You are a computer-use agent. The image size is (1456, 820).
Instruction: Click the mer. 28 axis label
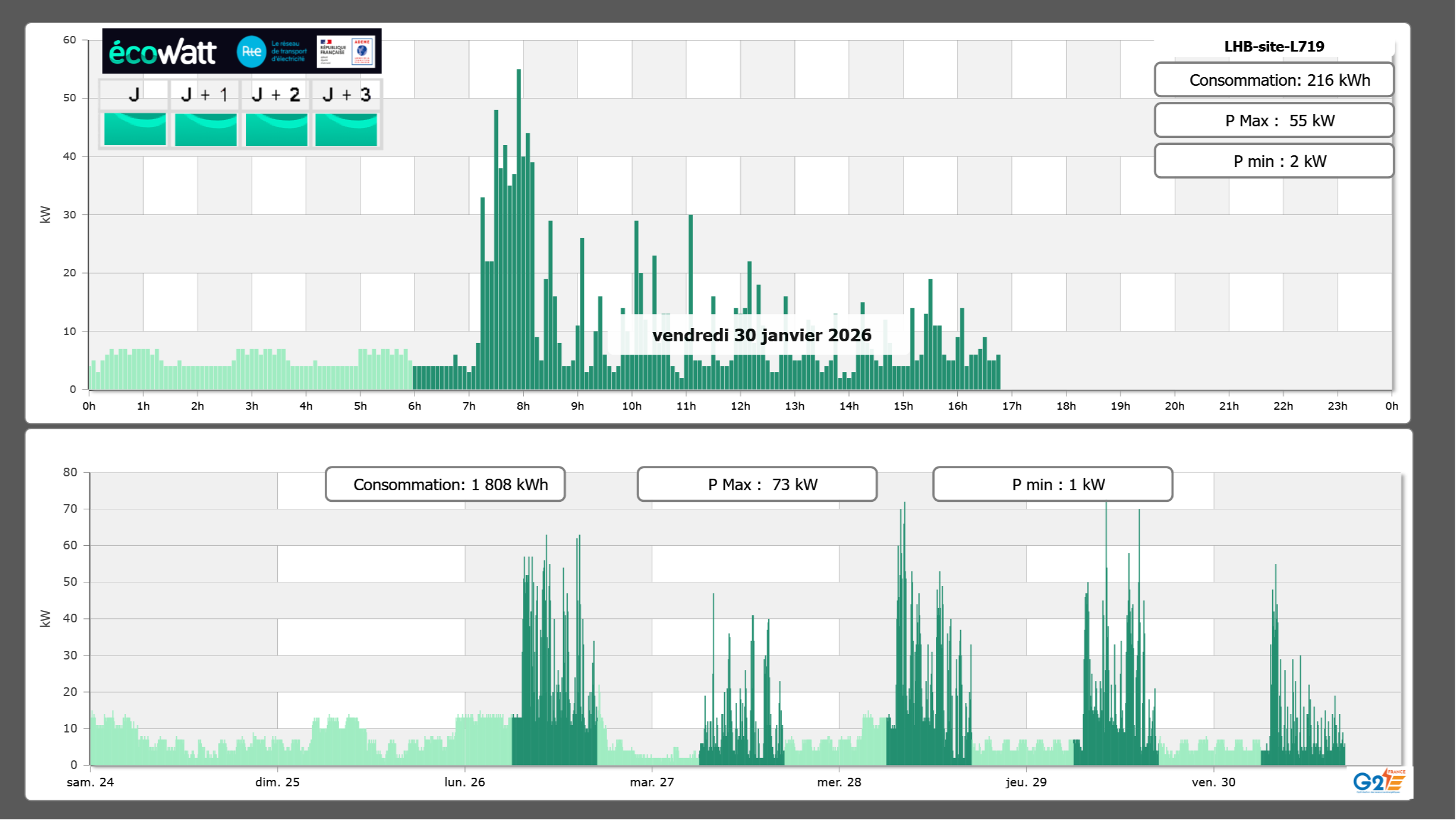pos(838,782)
